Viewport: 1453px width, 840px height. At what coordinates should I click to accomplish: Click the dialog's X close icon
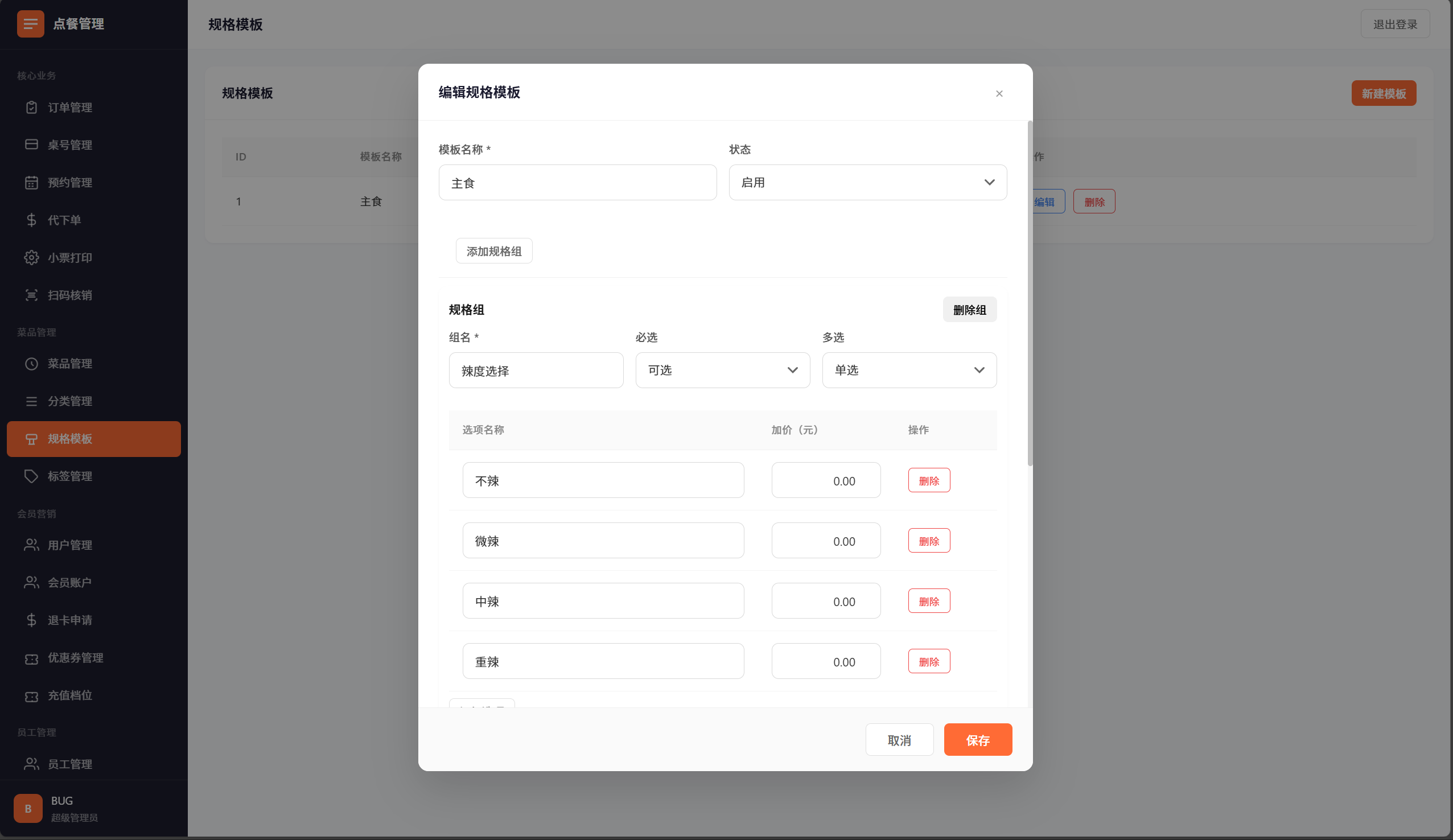point(999,93)
